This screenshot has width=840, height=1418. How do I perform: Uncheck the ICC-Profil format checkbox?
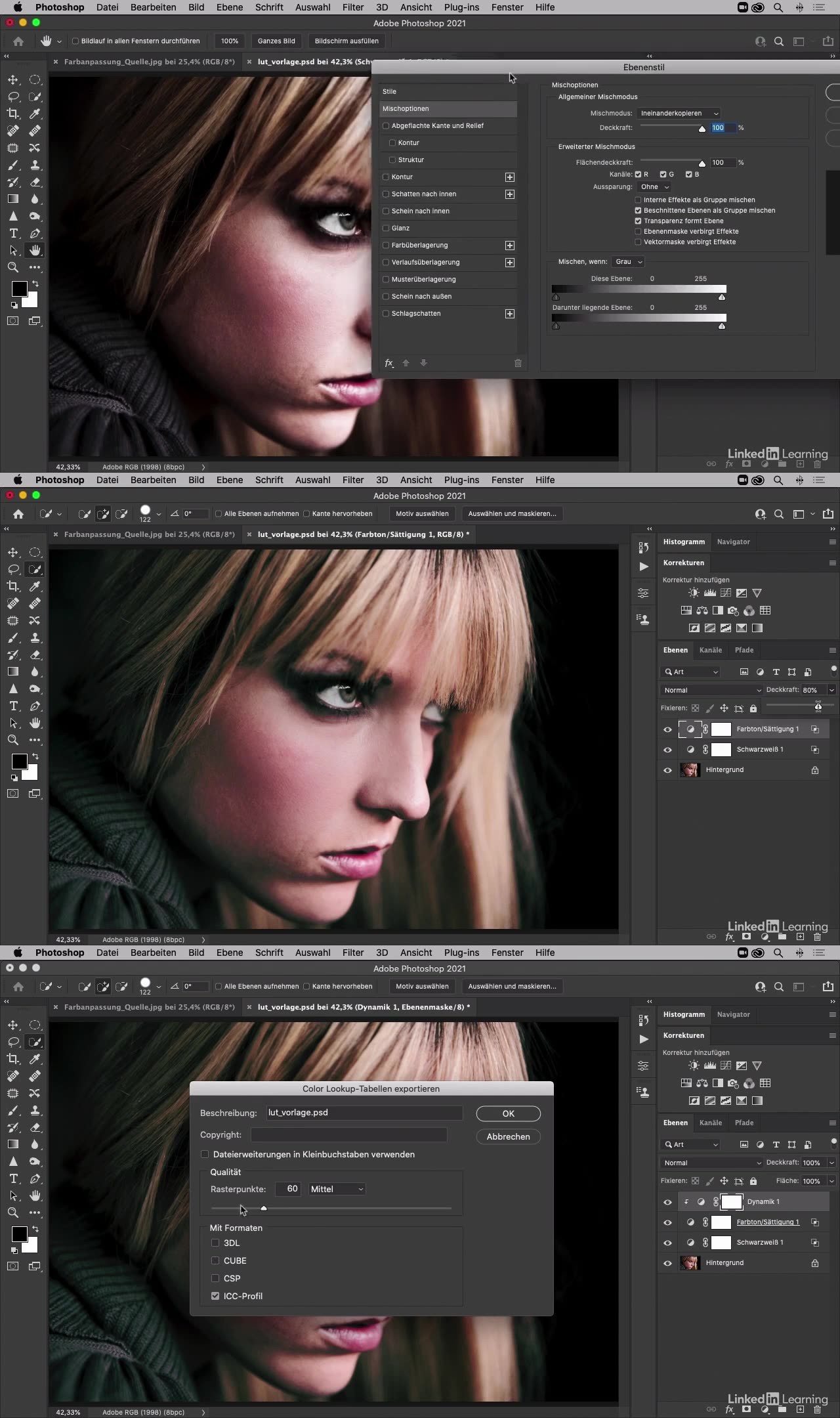coord(215,1295)
